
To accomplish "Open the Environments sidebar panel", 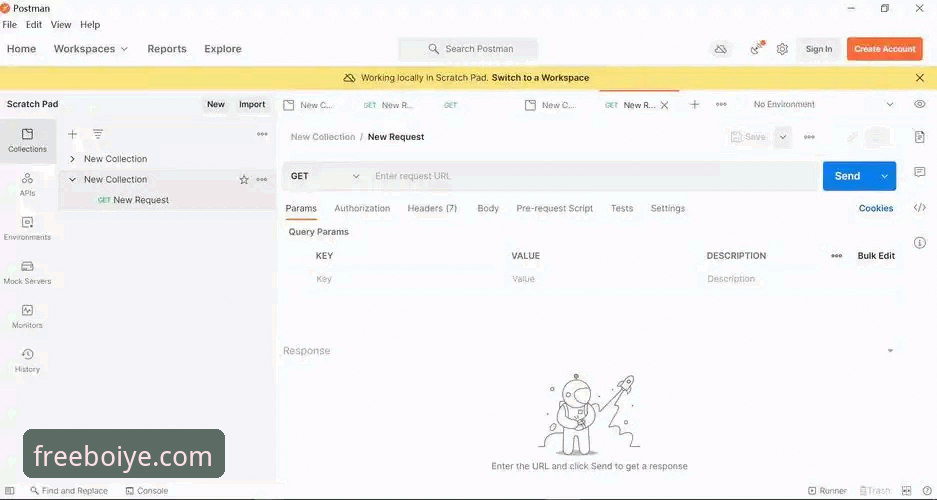I will [x=27, y=229].
